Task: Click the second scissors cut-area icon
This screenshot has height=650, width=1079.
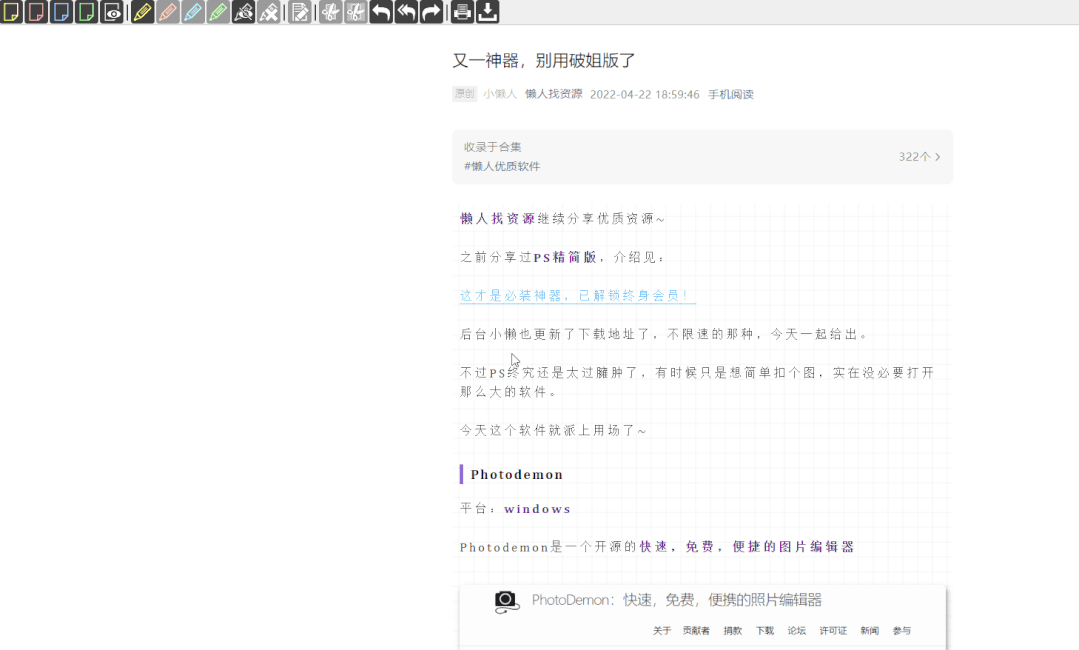Action: tap(356, 12)
